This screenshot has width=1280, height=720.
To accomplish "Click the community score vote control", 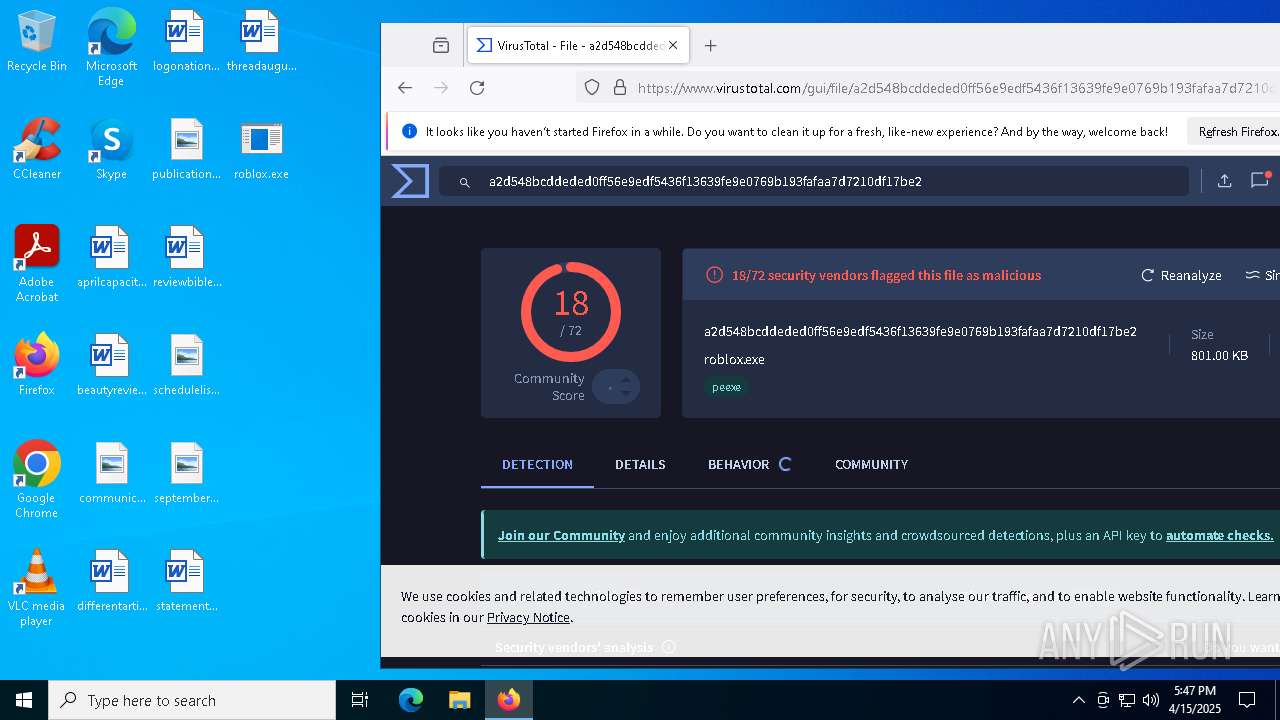I will [616, 386].
